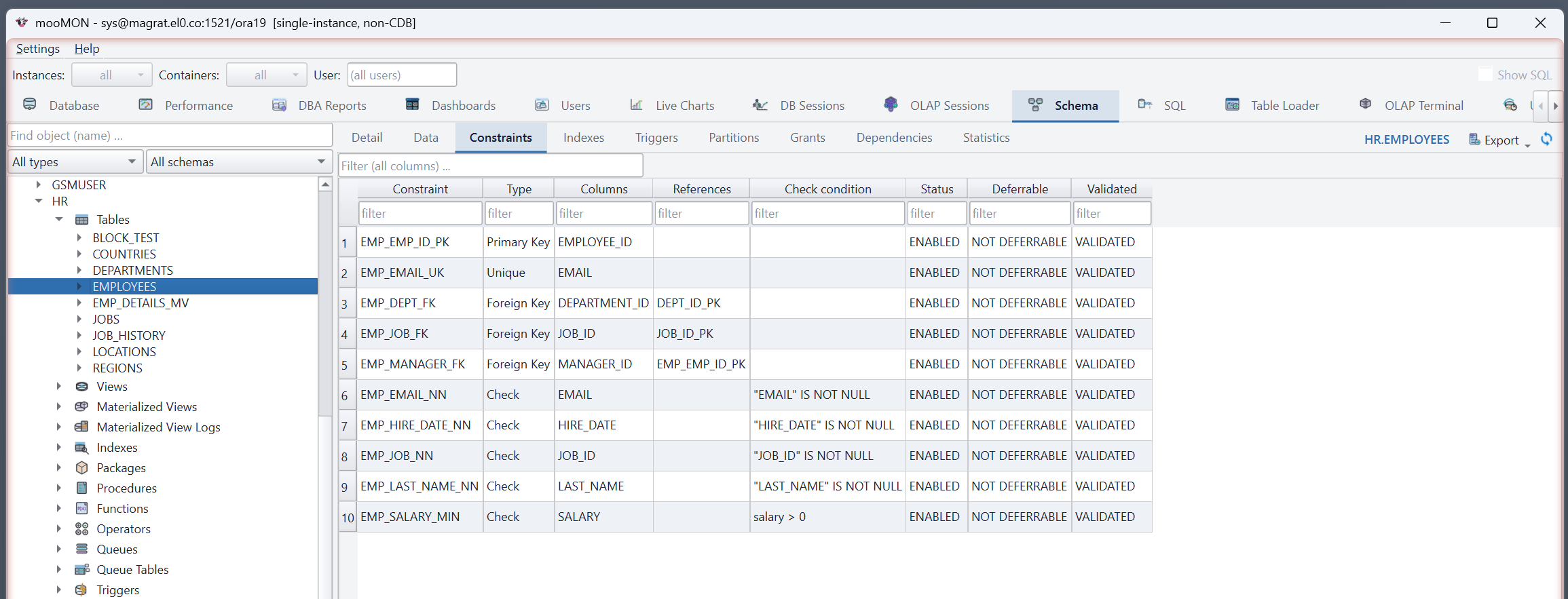Open the Settings menu
Screen dimensions: 1568x599
[x=38, y=49]
